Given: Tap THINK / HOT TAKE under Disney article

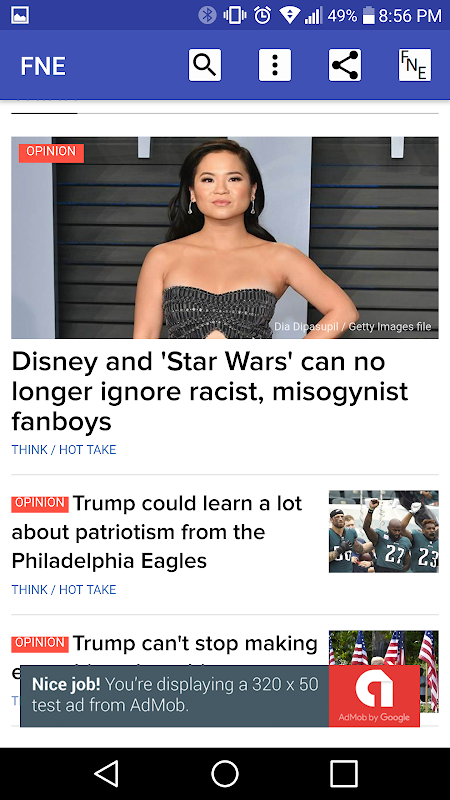Looking at the screenshot, I should click(x=64, y=449).
